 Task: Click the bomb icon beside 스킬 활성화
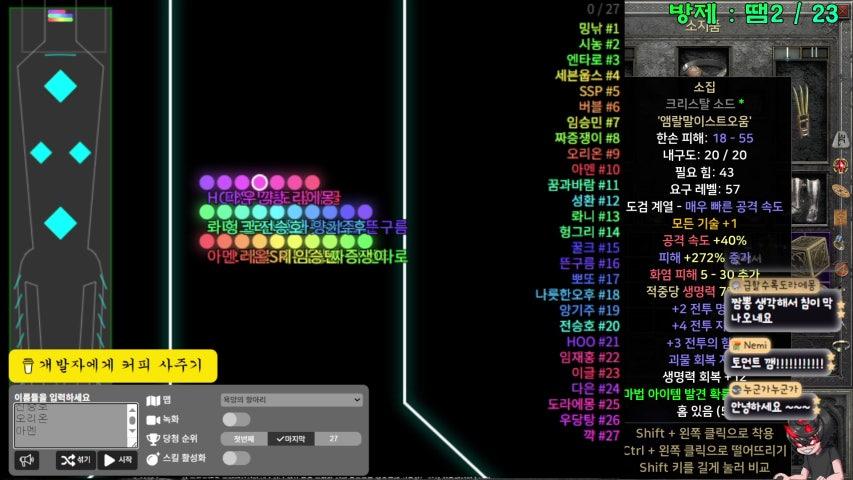point(153,459)
